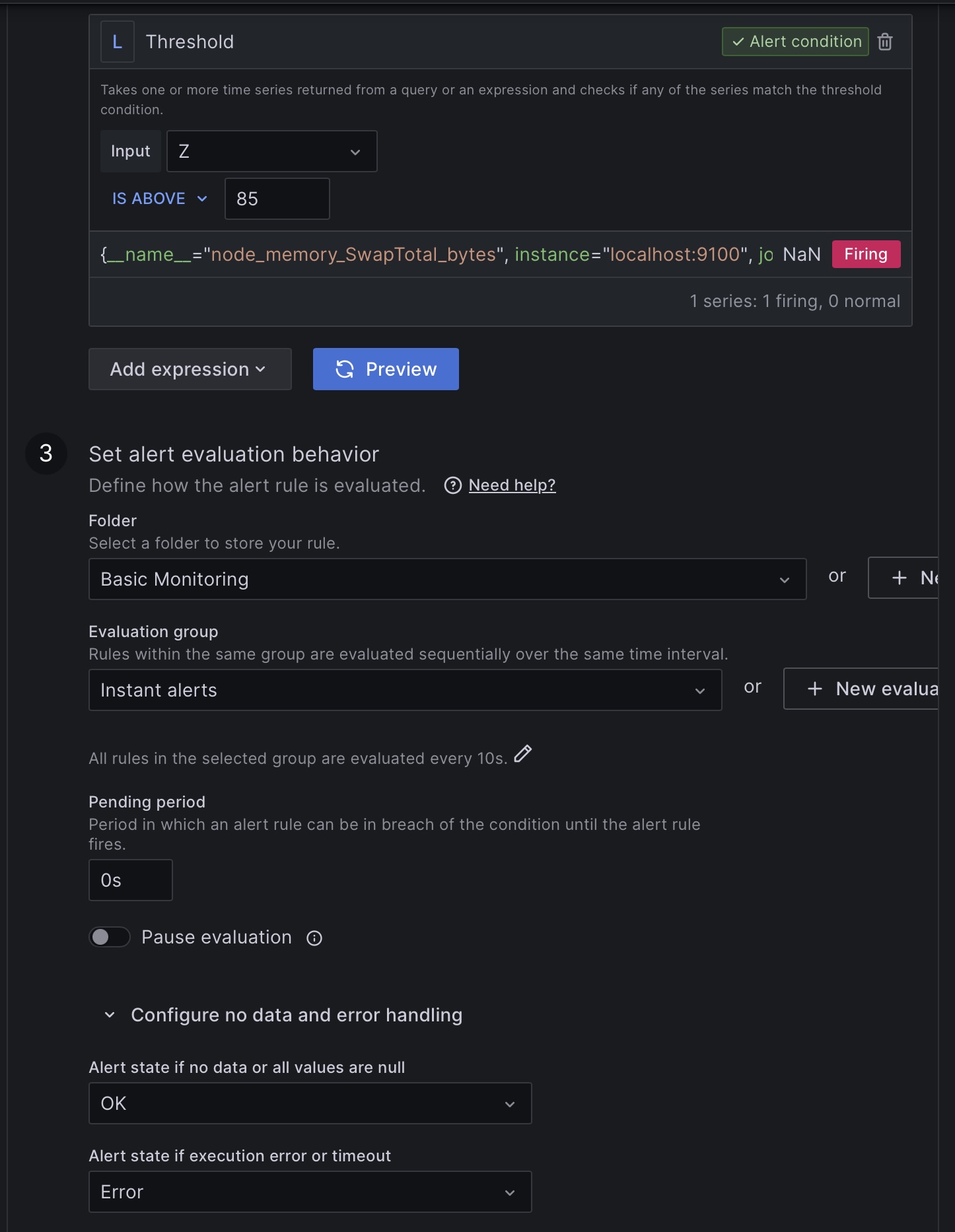Image resolution: width=955 pixels, height=1232 pixels.
Task: Open the IS ABOVE condition dropdown
Action: point(159,199)
